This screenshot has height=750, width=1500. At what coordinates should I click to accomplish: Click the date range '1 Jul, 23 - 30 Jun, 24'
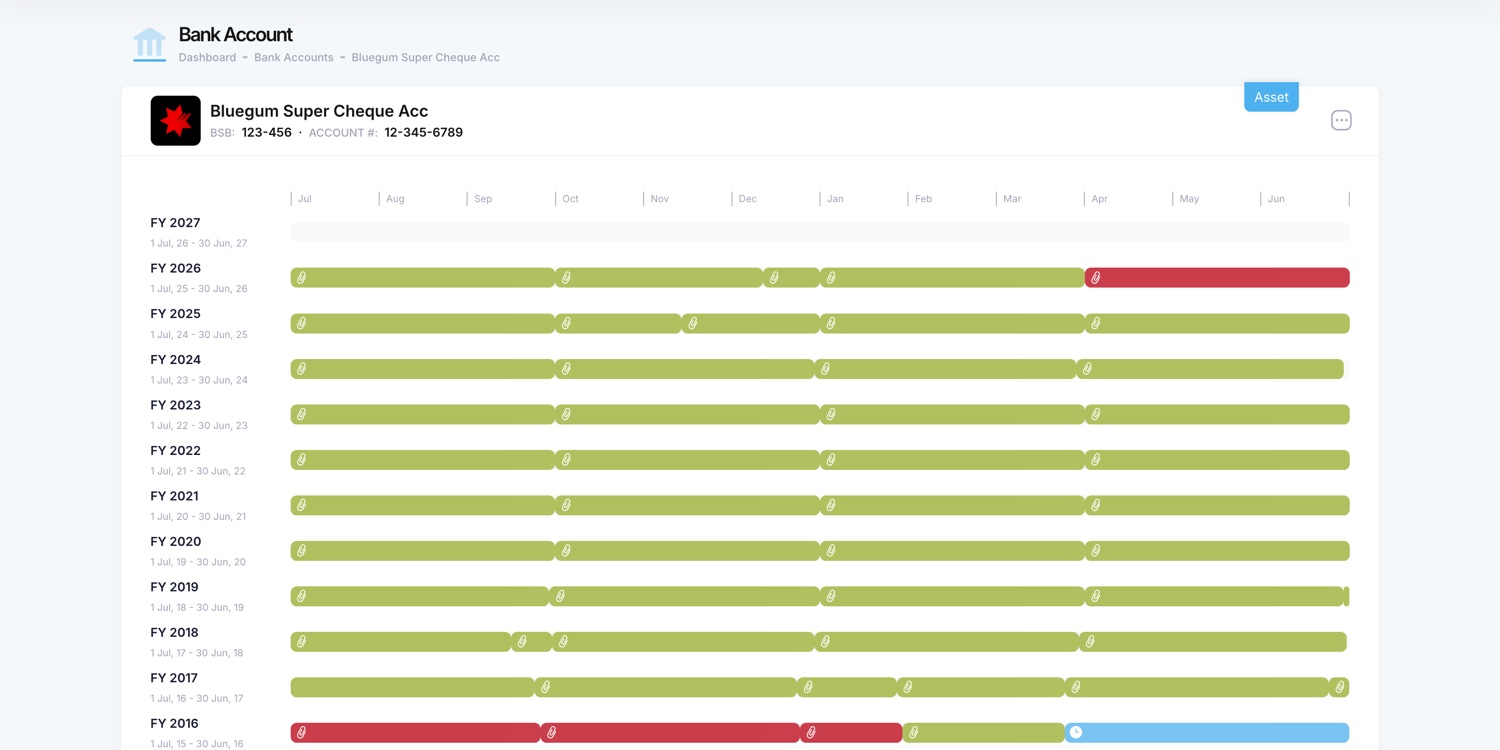pos(199,380)
